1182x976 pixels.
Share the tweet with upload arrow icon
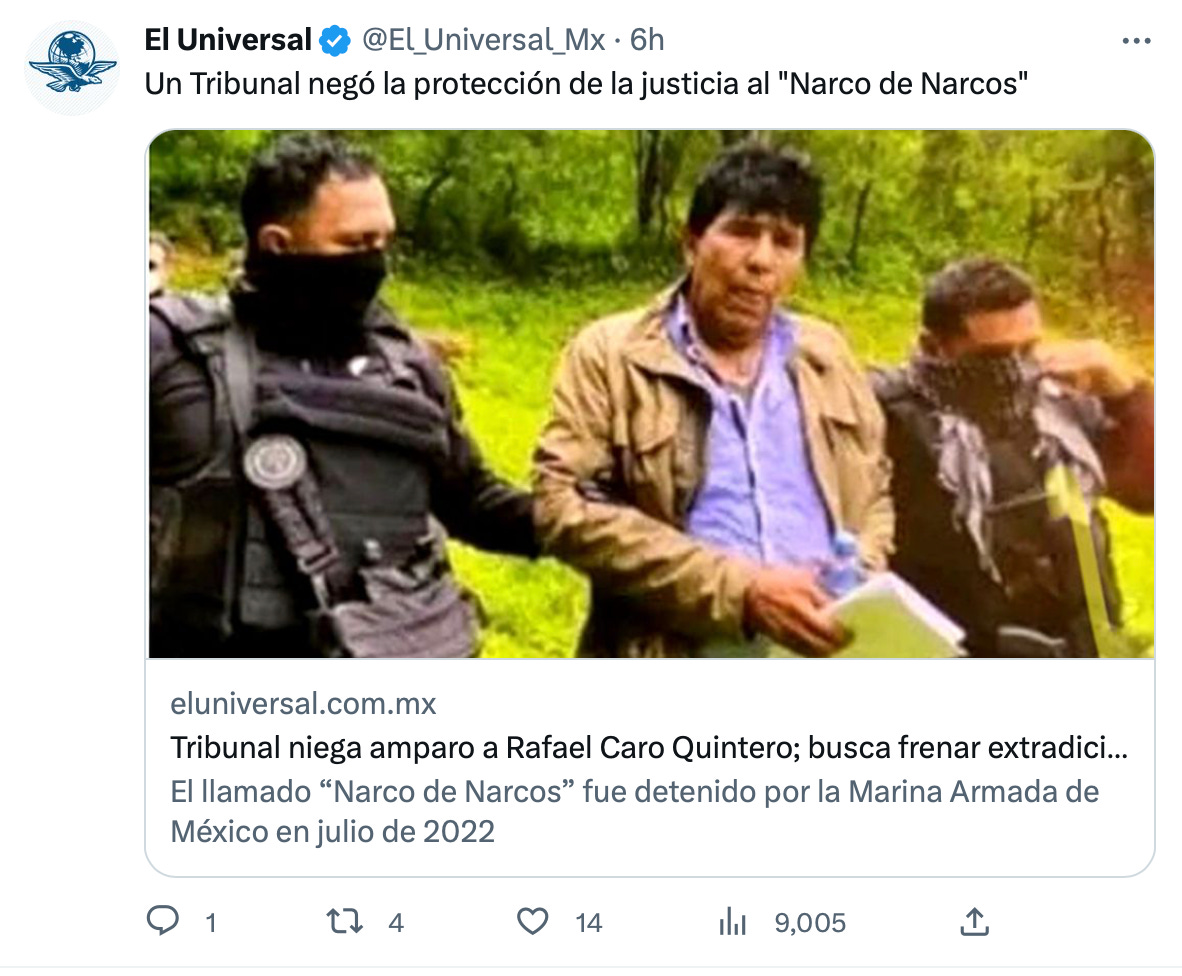pyautogui.click(x=974, y=921)
